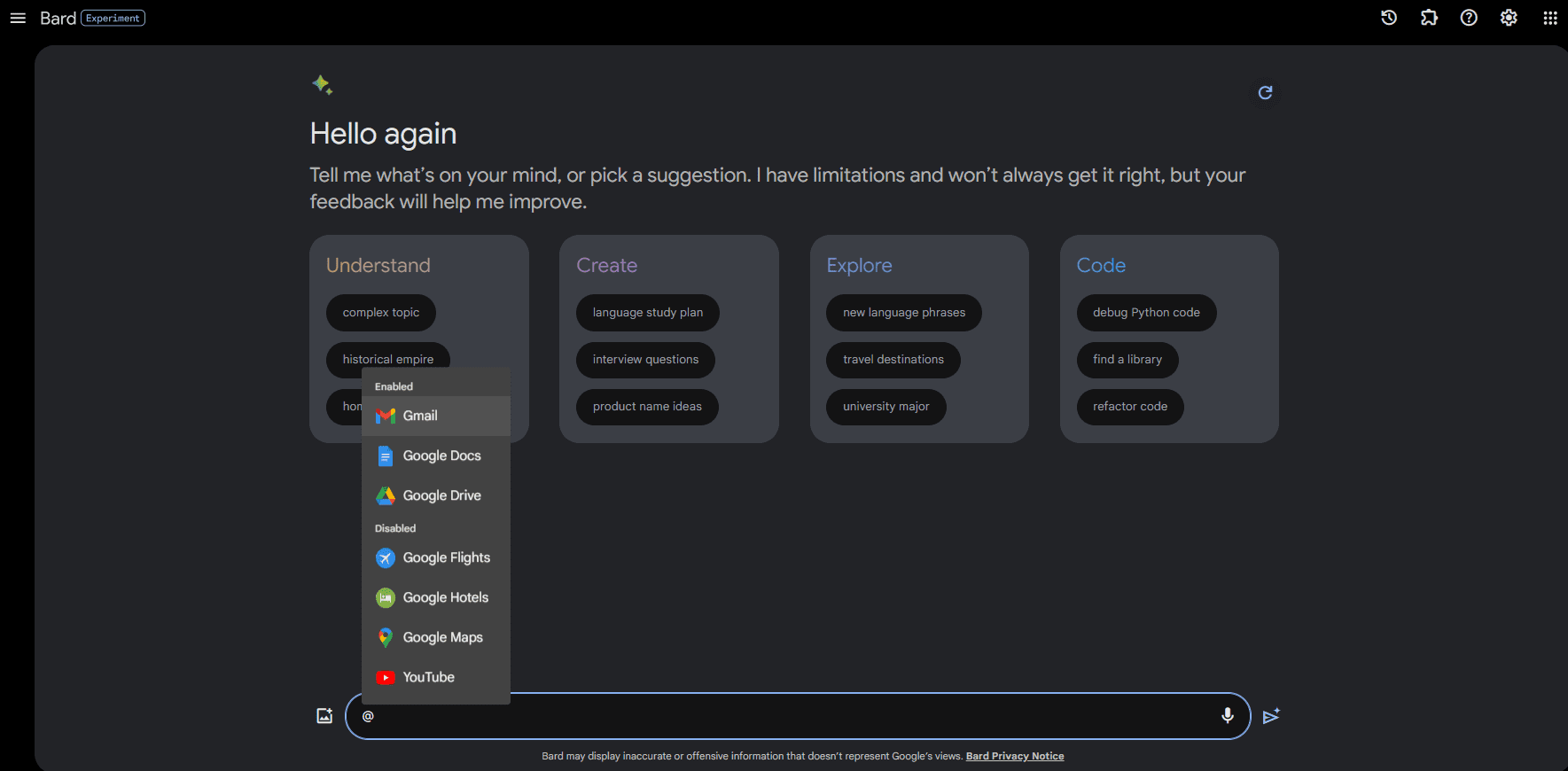The image size is (1568, 771).
Task: Click the 'travel destinations' suggestion
Action: 893,360
